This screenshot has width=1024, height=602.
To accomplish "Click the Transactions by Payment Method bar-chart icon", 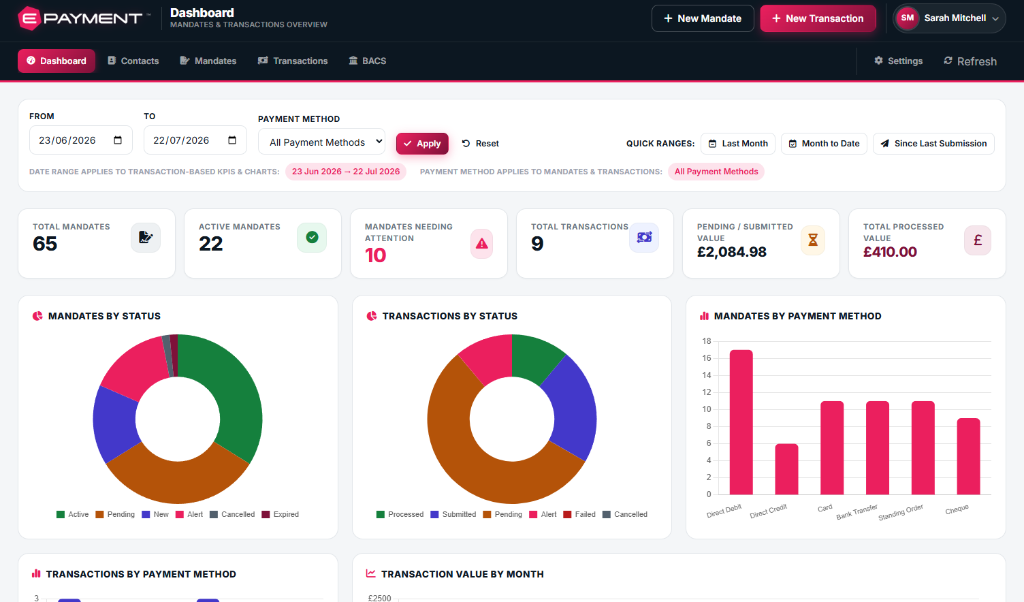I will click(36, 574).
